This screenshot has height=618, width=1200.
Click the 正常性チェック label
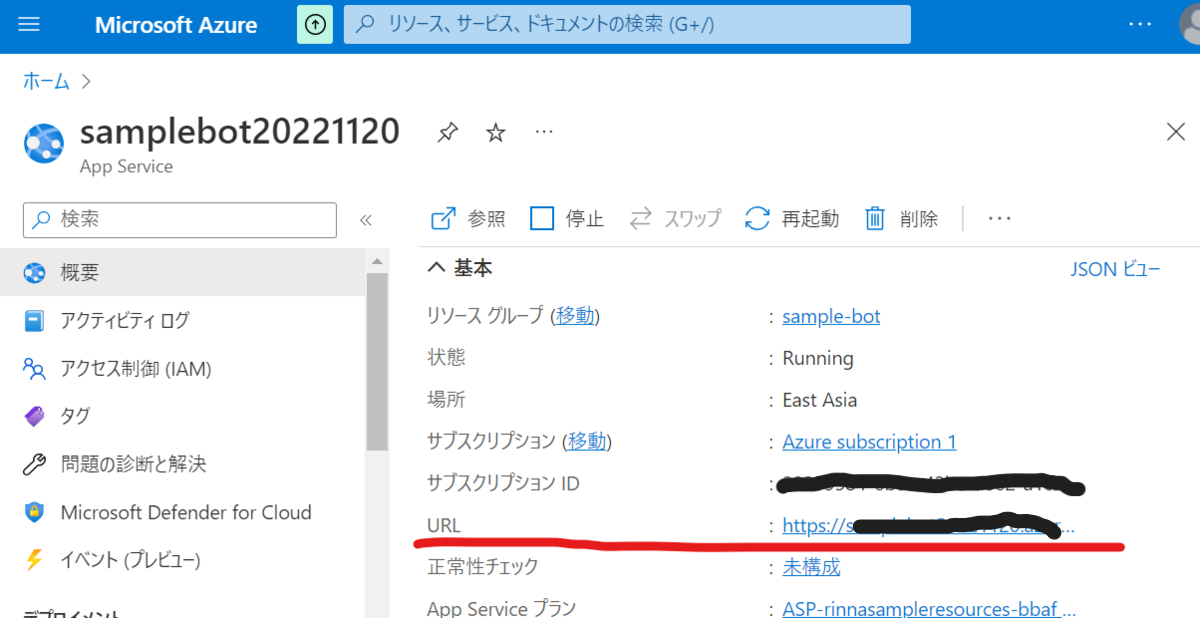tap(483, 567)
